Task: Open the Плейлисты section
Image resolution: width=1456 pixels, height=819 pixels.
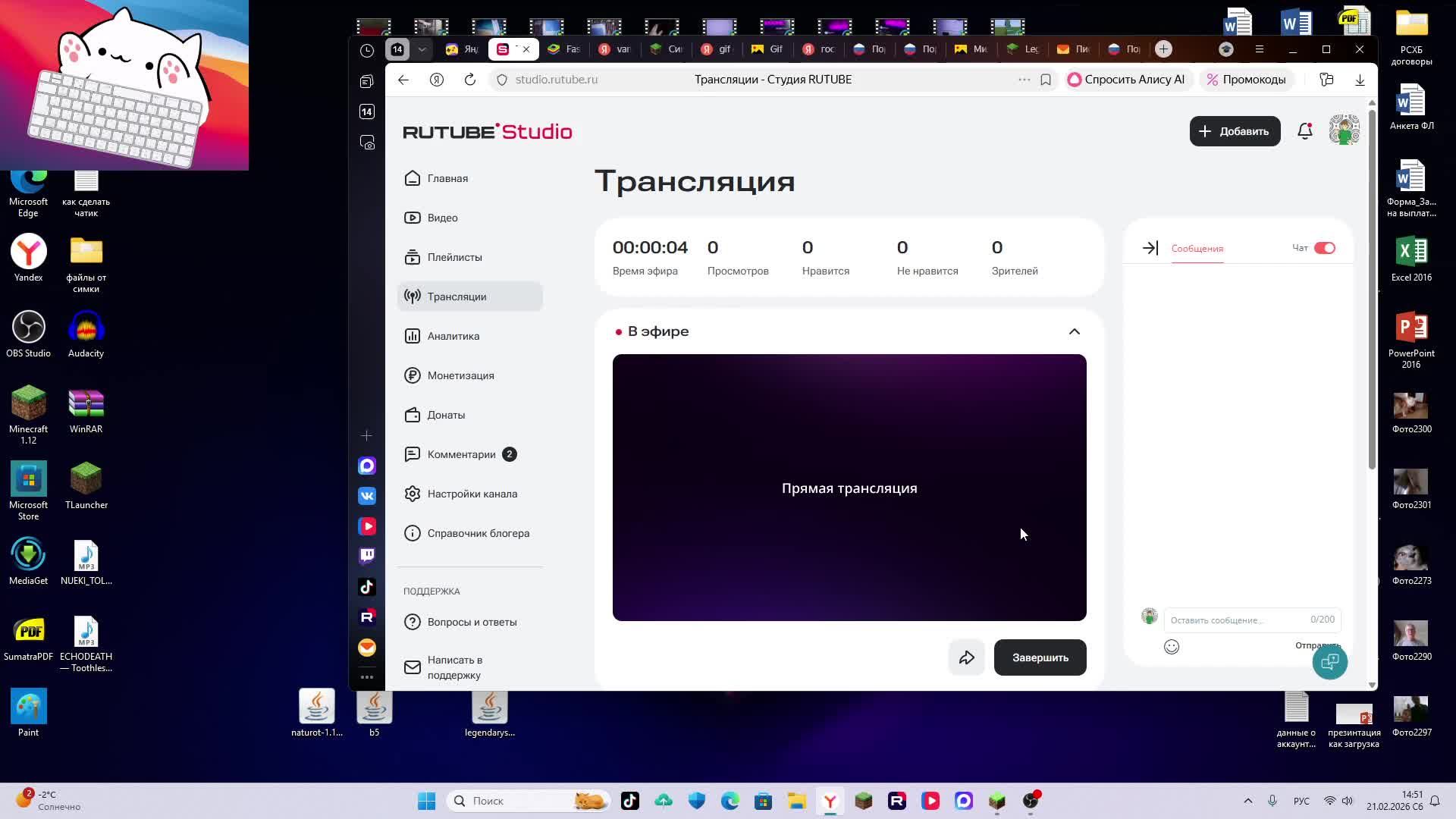Action: (x=454, y=257)
